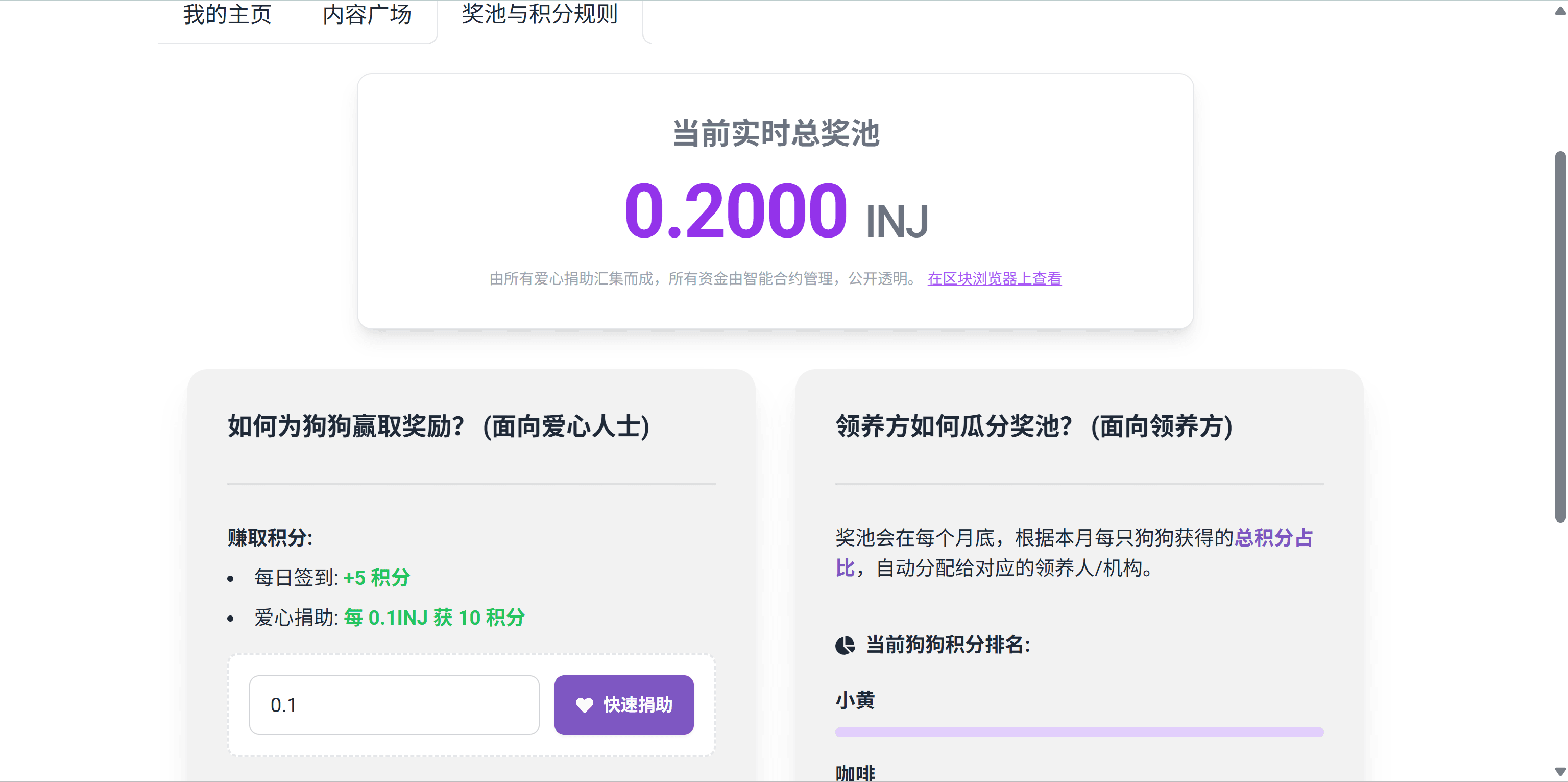Click the 快速捐助 donate button
The width and height of the screenshot is (1568, 782).
click(x=624, y=705)
